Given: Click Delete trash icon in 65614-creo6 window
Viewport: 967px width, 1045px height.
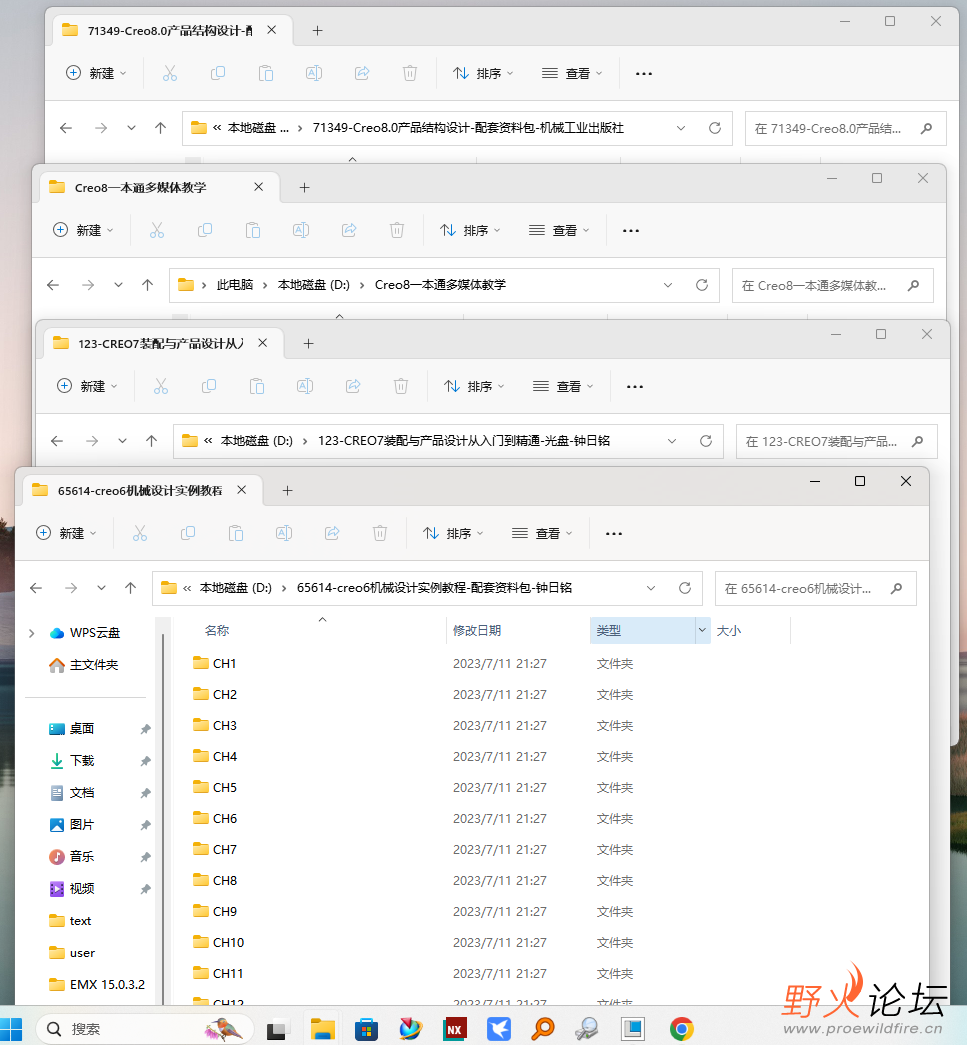Looking at the screenshot, I should (x=380, y=533).
